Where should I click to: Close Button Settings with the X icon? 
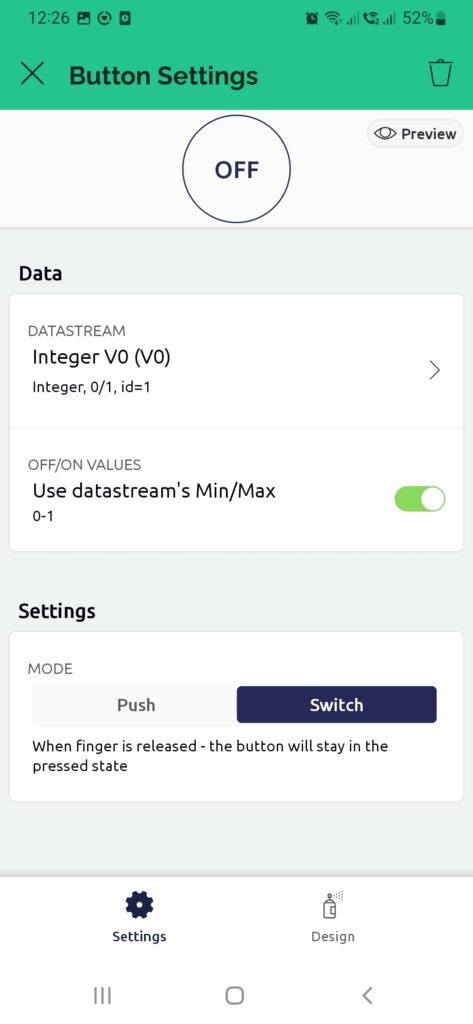[32, 73]
